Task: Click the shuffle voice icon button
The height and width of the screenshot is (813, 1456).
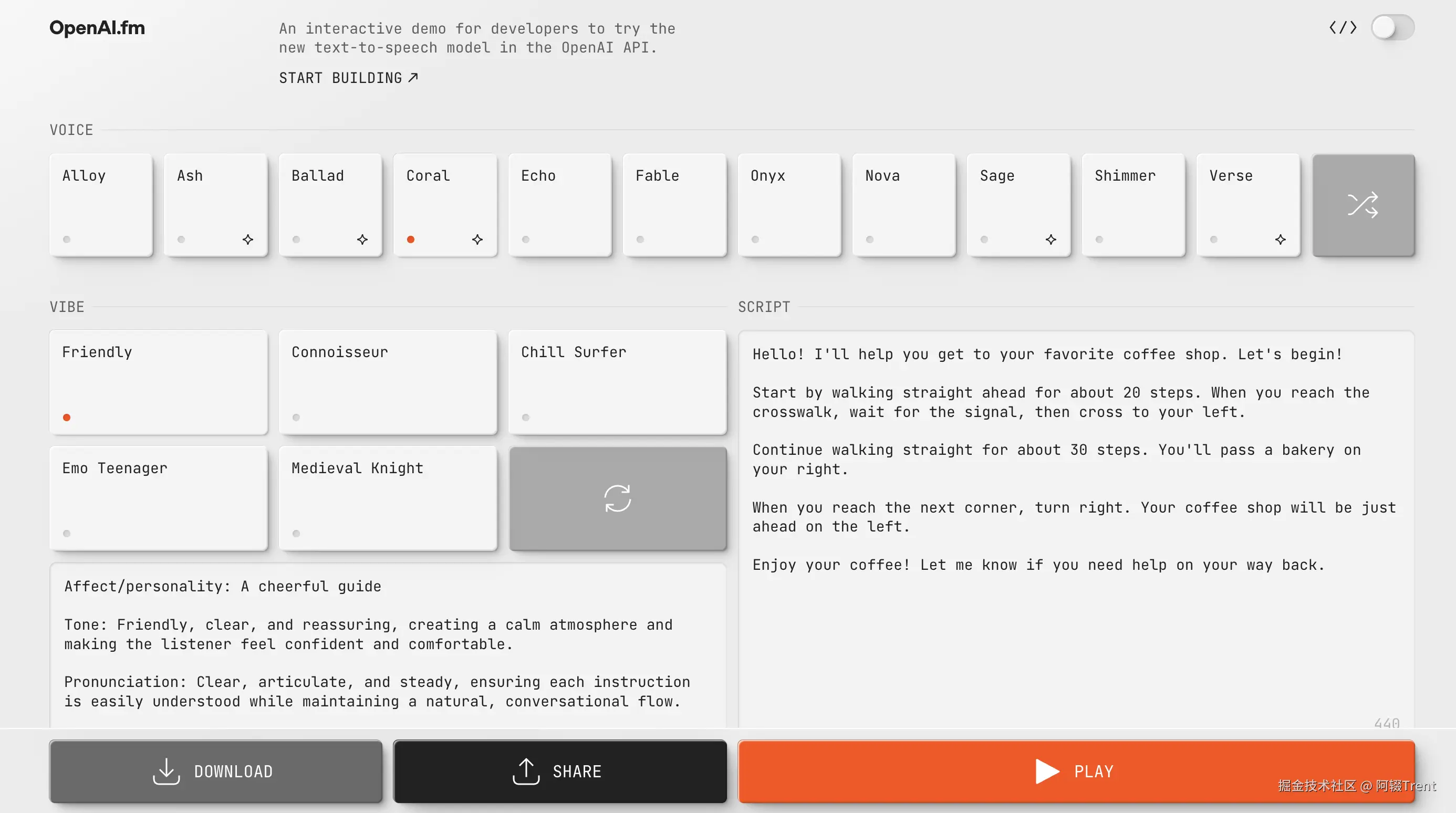Action: coord(1363,205)
